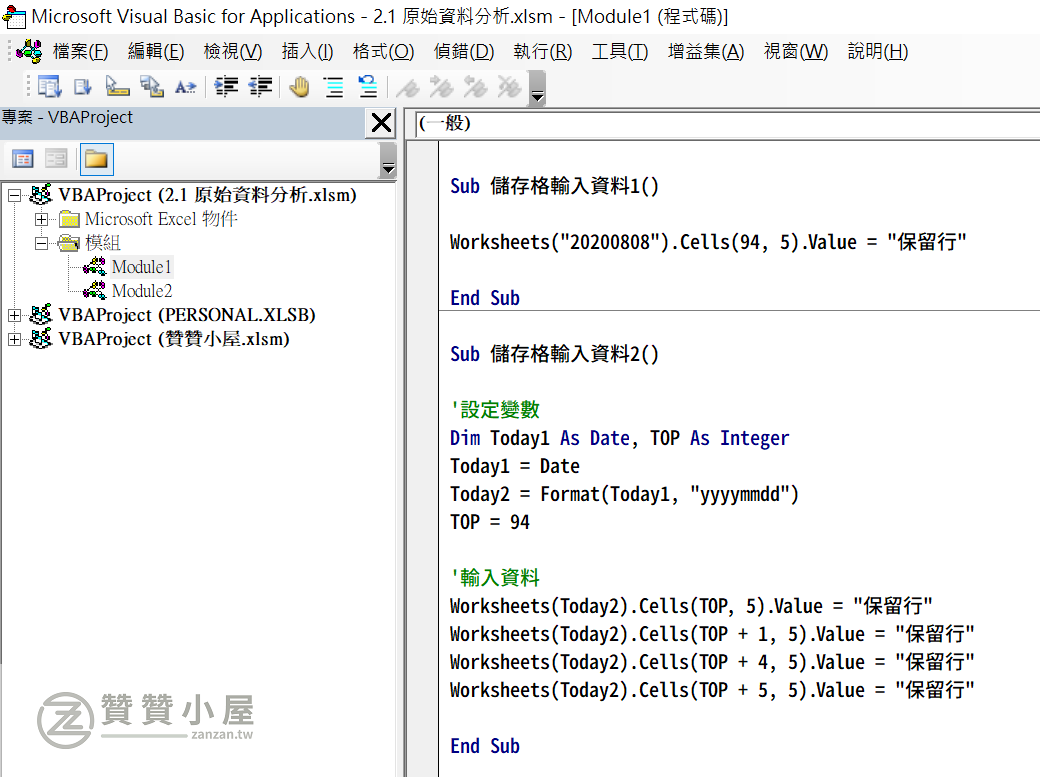Click the Toggle Bookmark flag icon
The width and height of the screenshot is (1040, 777).
pos(408,87)
